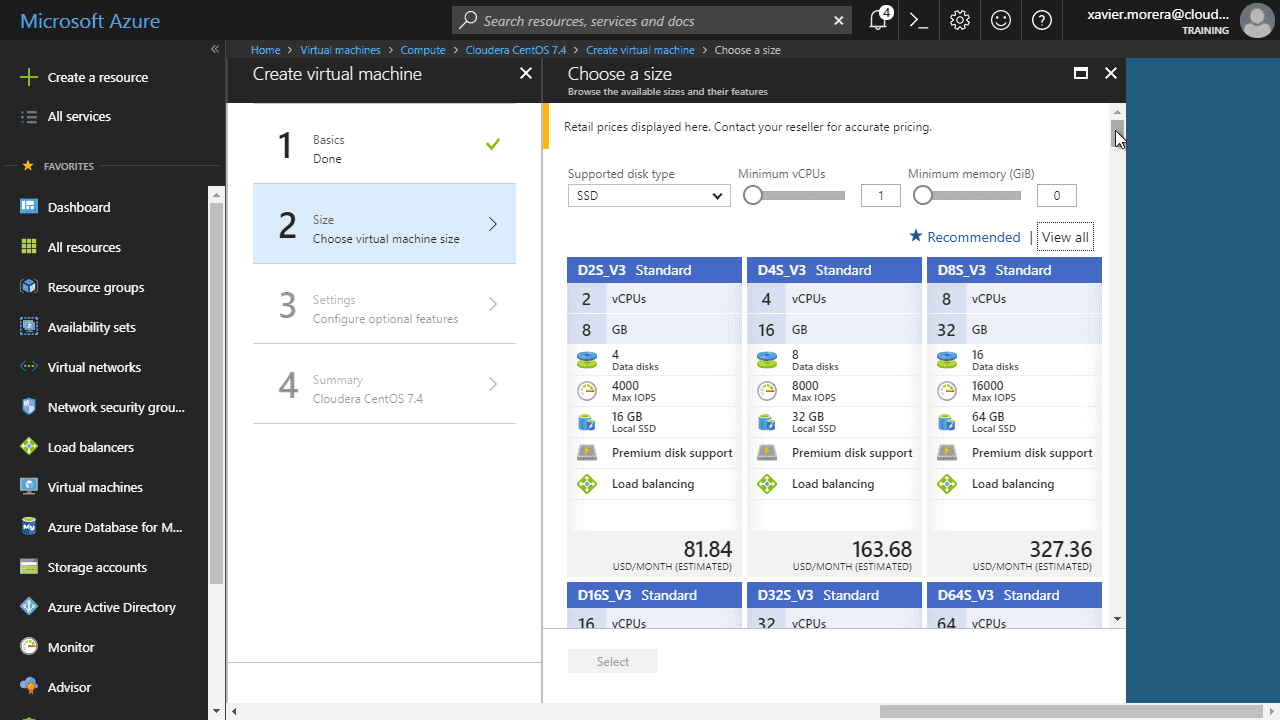Click the D4S_V3 Load balancing icon
1280x720 pixels.
[767, 484]
